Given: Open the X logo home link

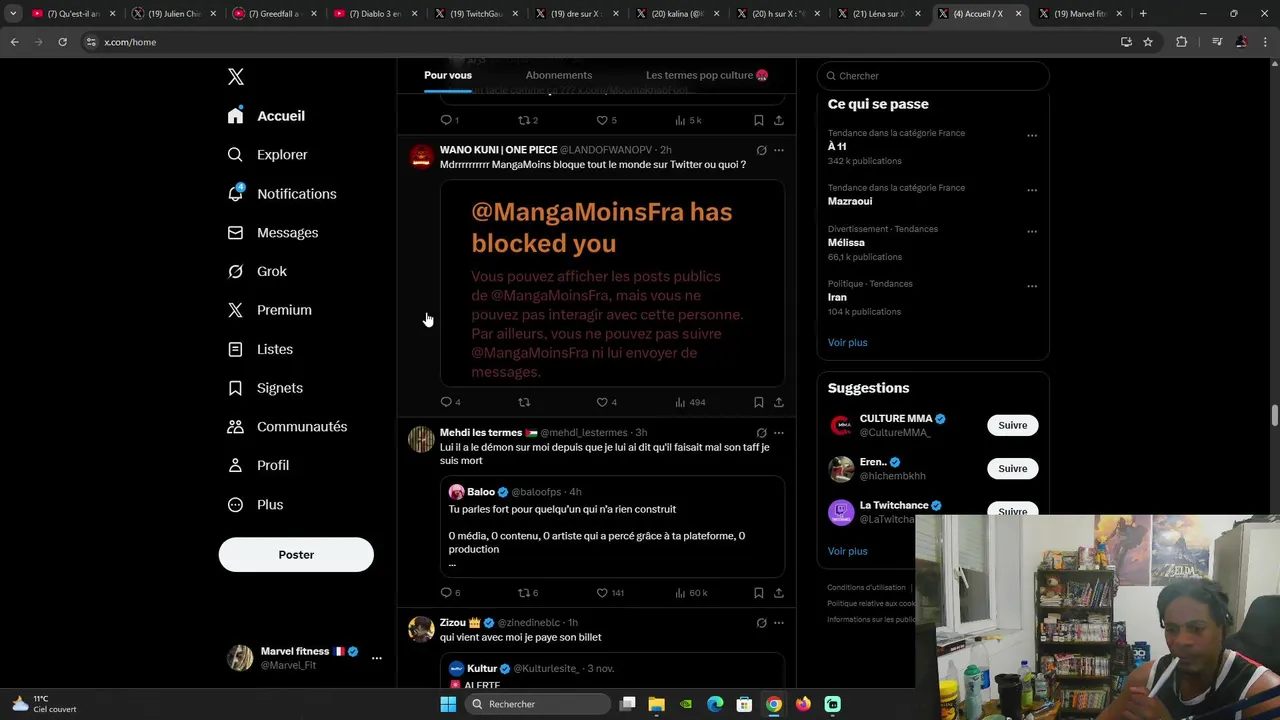Looking at the screenshot, I should [236, 77].
